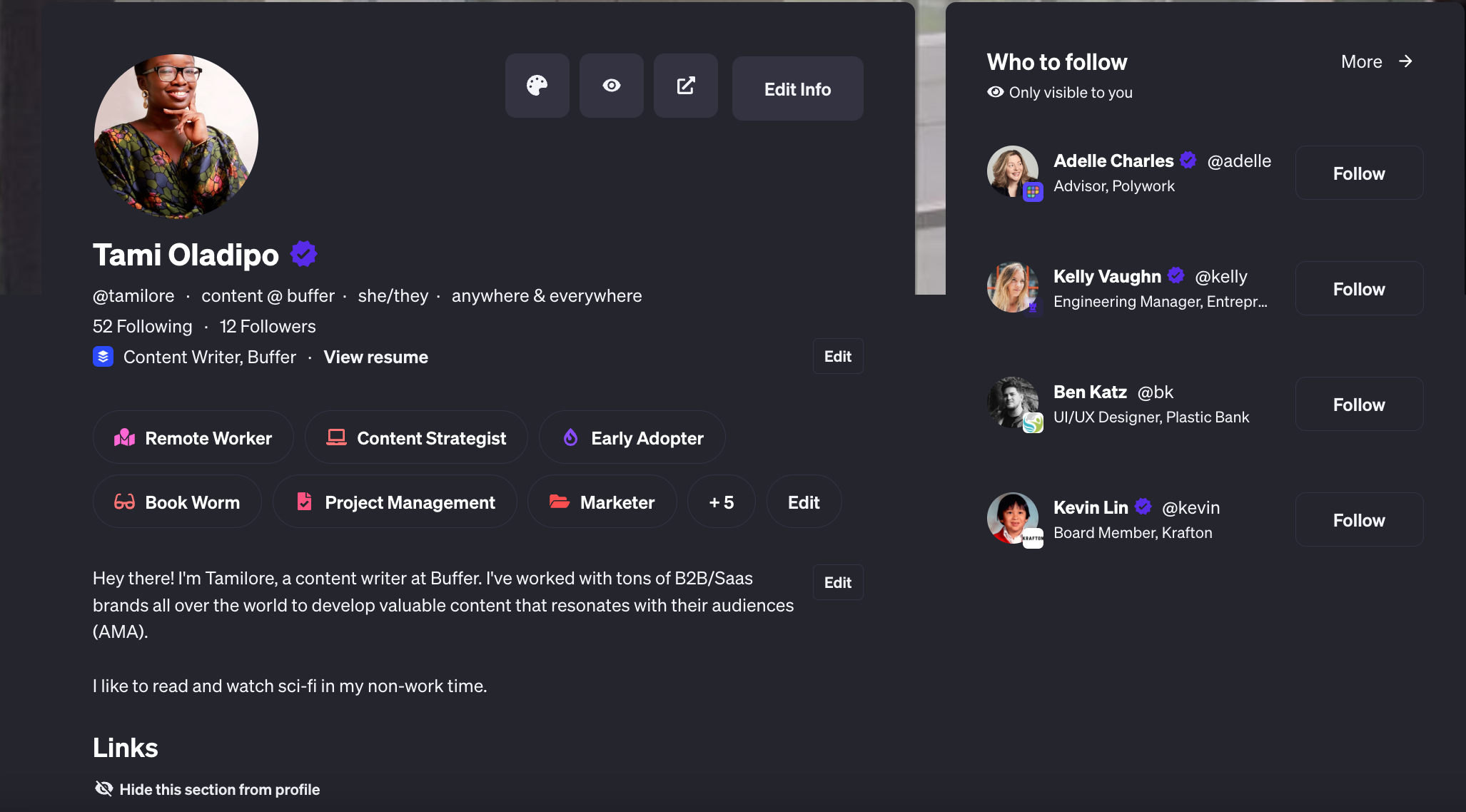
Task: Click Tami Oladipo's verified badge icon
Action: pos(303,254)
